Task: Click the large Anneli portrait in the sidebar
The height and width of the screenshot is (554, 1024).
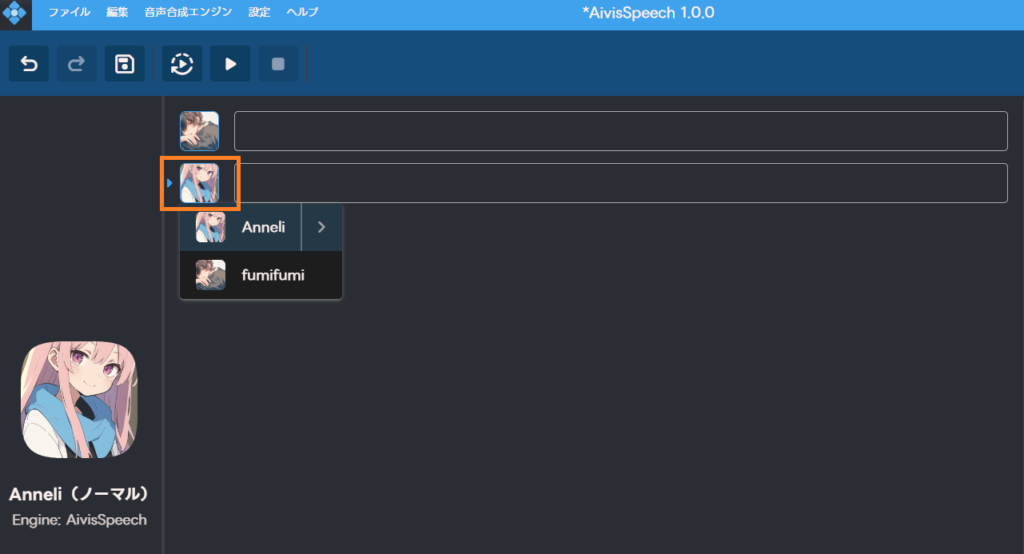Action: 79,400
